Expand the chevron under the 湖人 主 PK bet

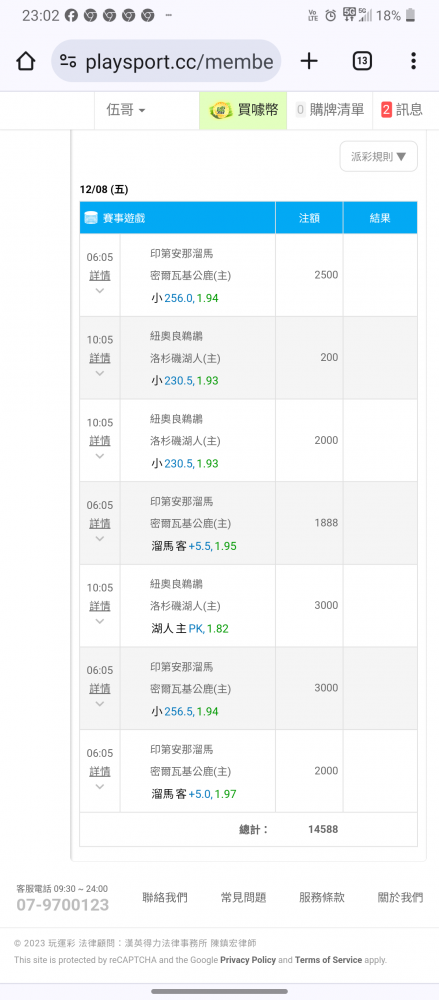coord(100,621)
